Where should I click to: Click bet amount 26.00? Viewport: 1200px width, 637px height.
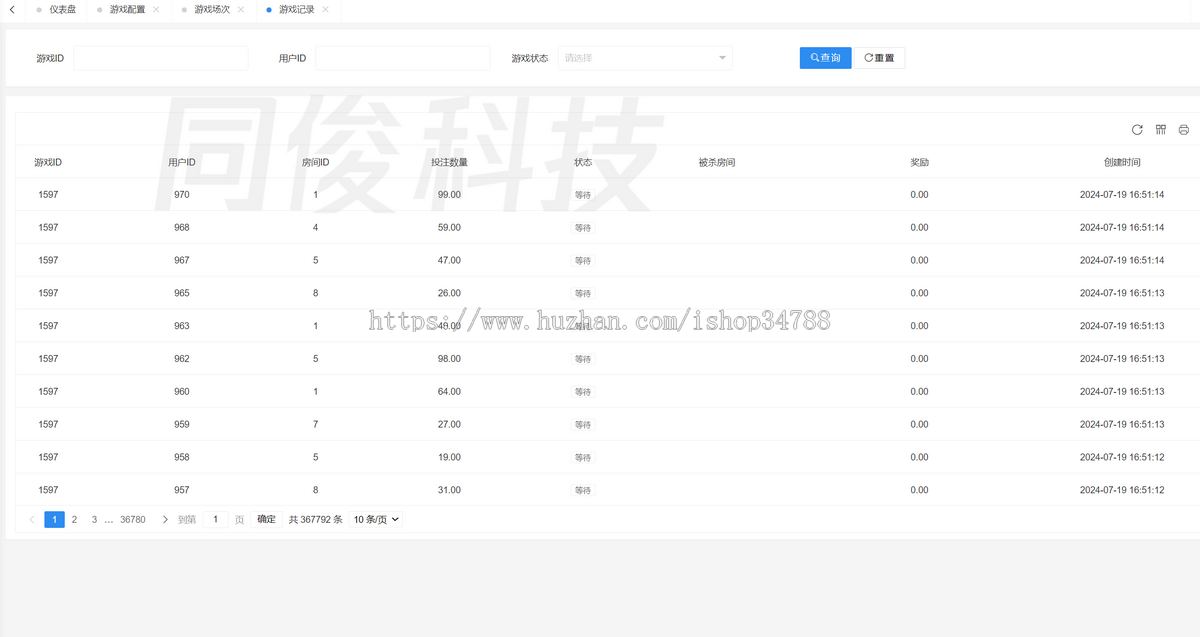[449, 293]
